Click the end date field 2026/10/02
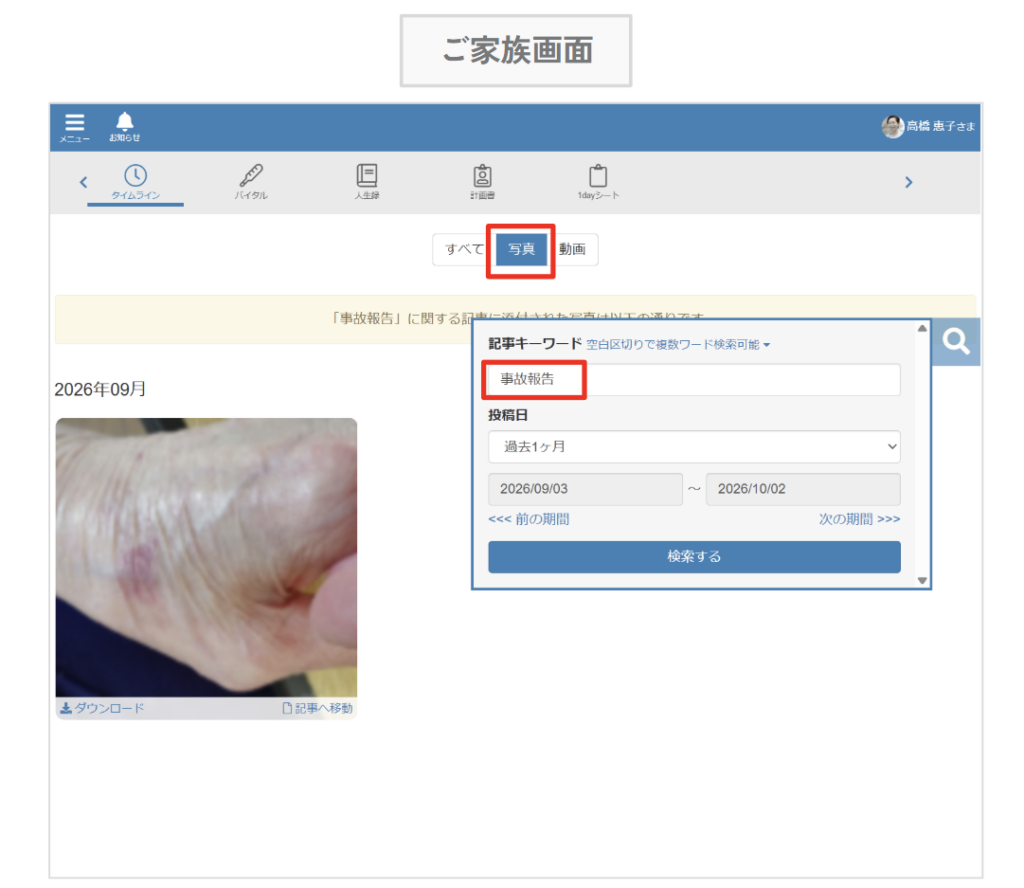The image size is (1024, 888). [803, 489]
